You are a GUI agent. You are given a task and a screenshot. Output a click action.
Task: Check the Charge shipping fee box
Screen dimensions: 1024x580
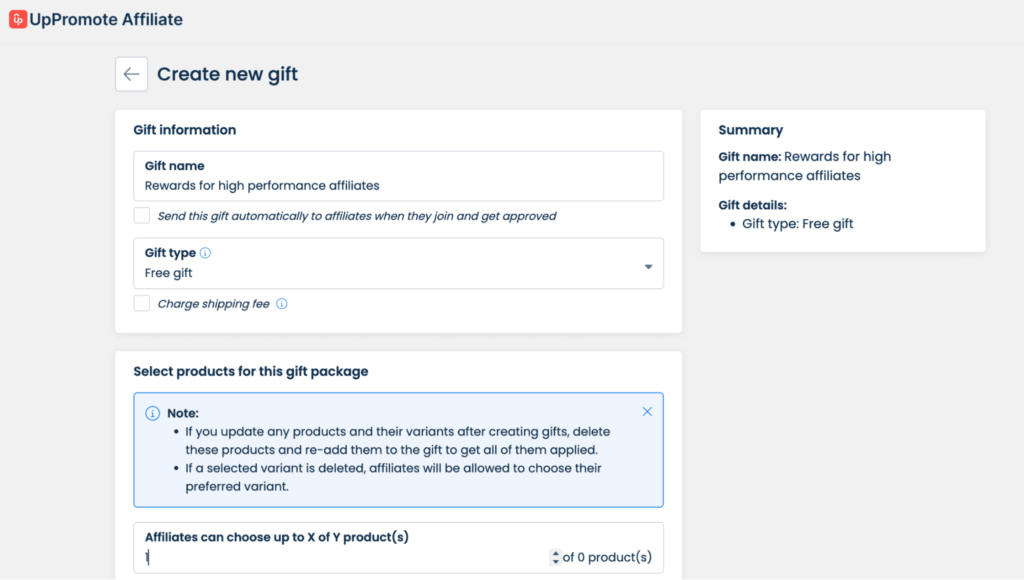[142, 304]
